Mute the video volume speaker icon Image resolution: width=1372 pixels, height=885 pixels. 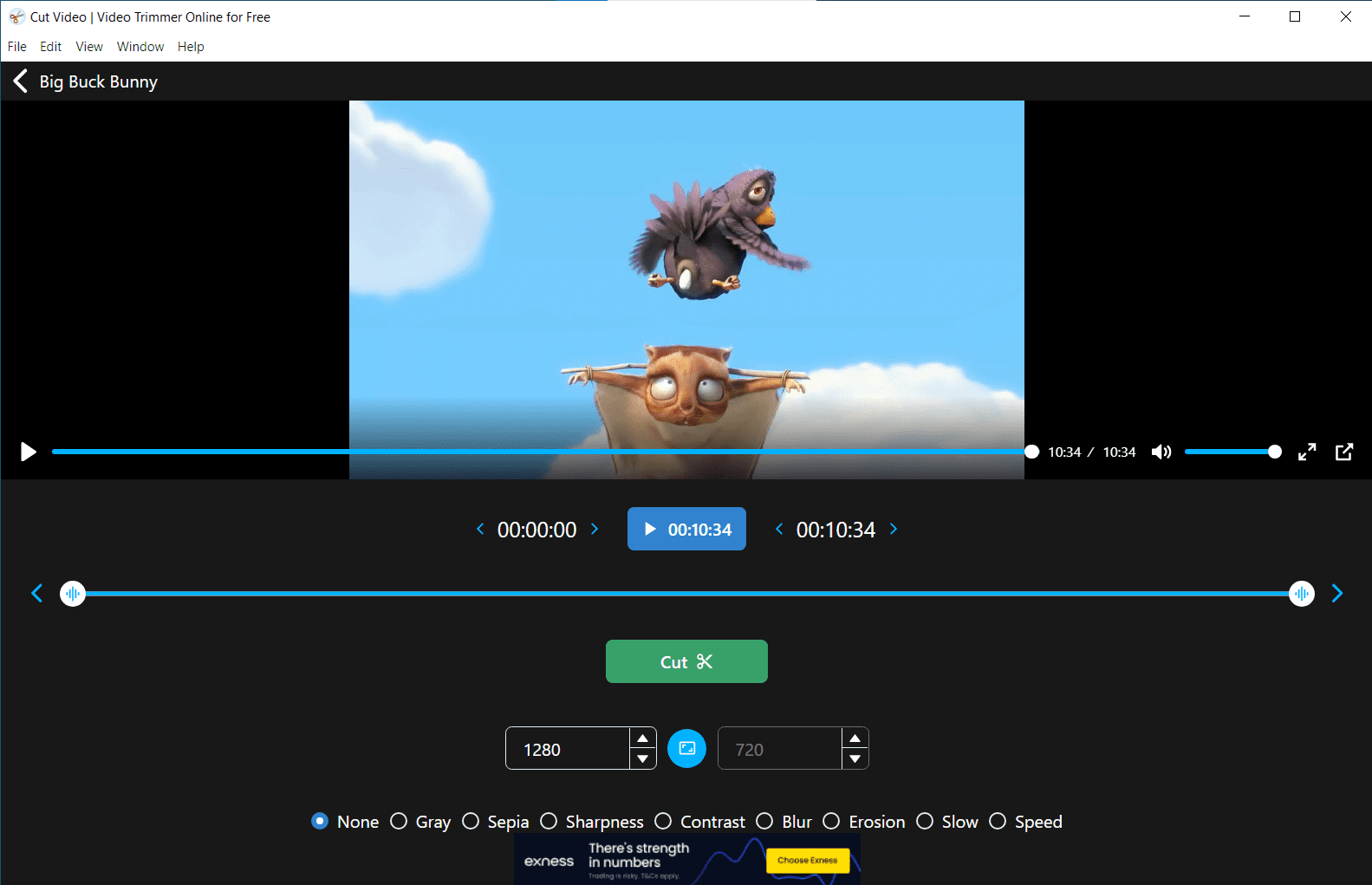pos(1161,452)
